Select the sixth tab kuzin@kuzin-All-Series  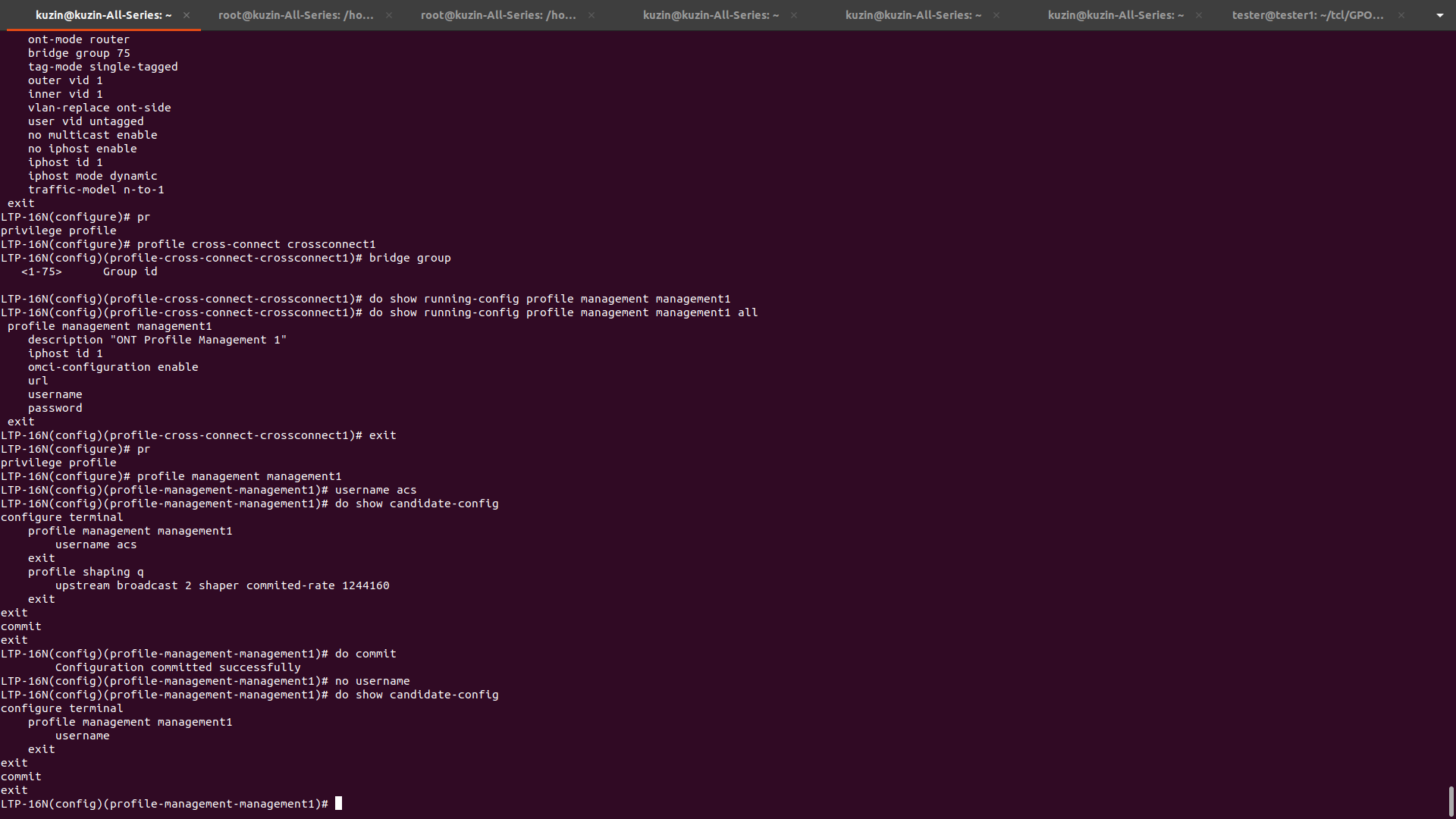[1116, 15]
